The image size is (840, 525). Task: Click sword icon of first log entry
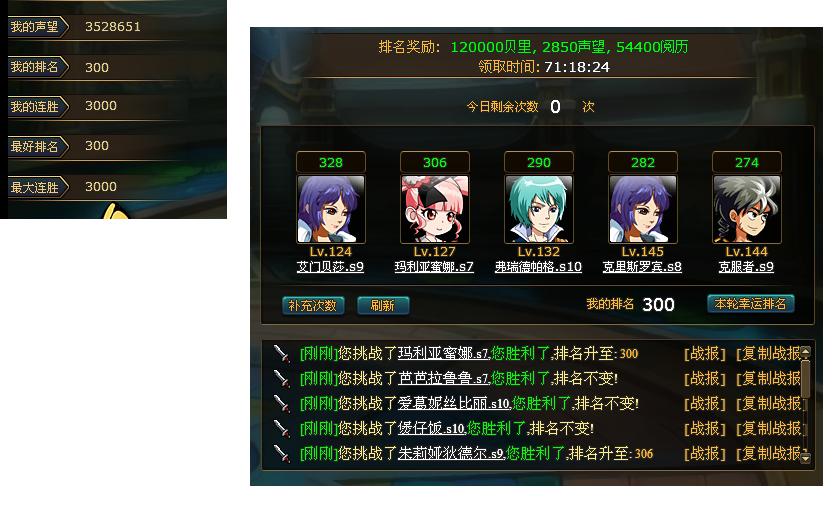pos(282,354)
